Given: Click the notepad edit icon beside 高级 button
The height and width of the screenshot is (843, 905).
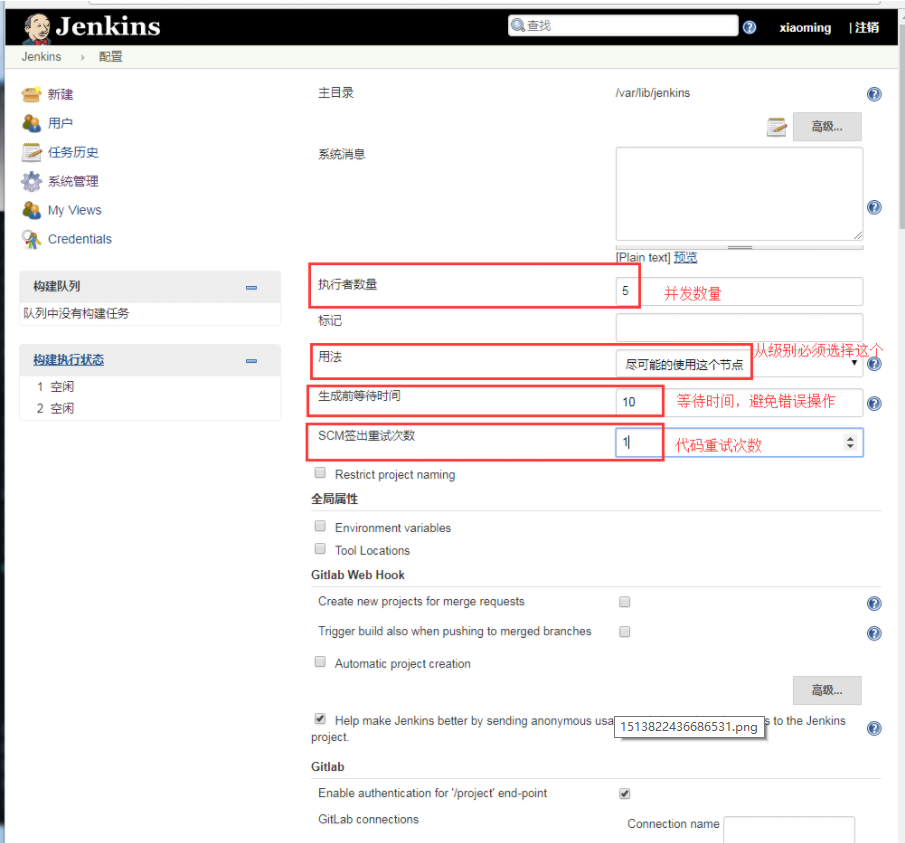Looking at the screenshot, I should 776,126.
